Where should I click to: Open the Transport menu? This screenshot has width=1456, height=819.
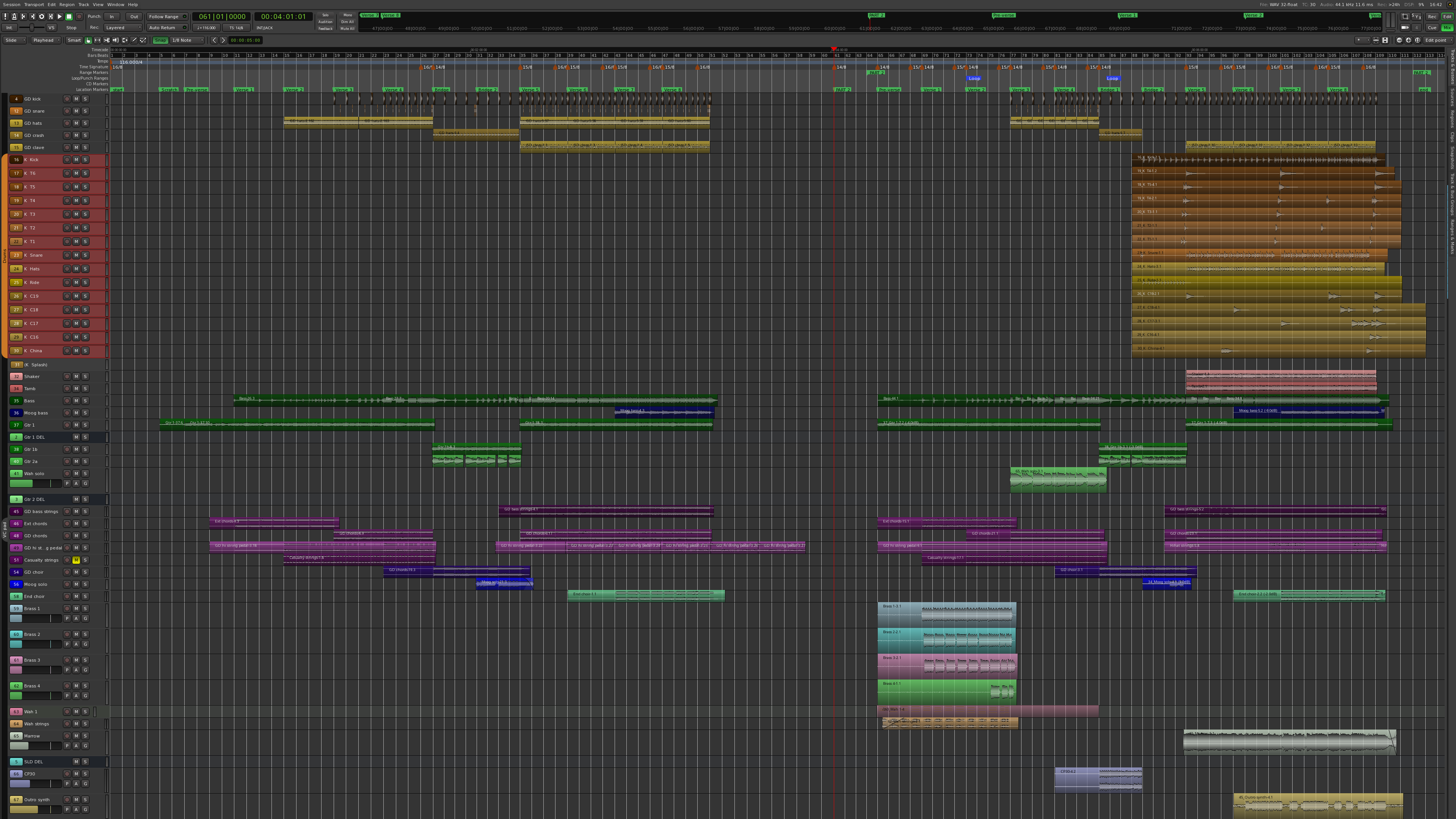[x=33, y=5]
